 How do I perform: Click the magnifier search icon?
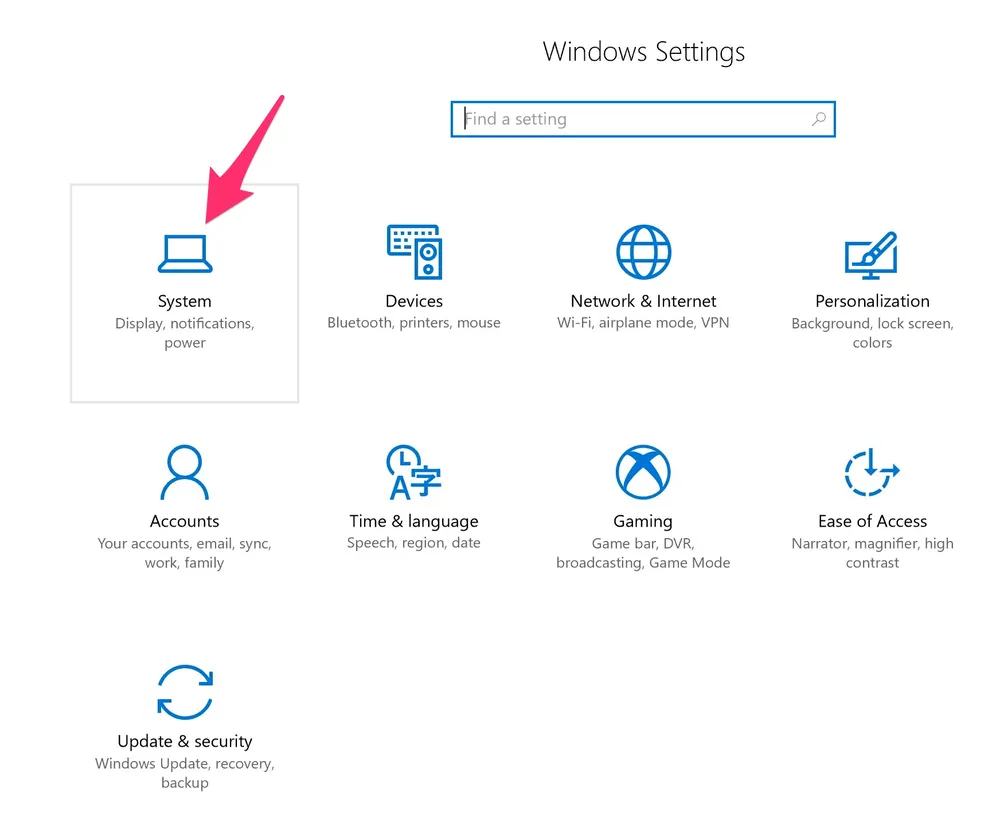[x=819, y=119]
